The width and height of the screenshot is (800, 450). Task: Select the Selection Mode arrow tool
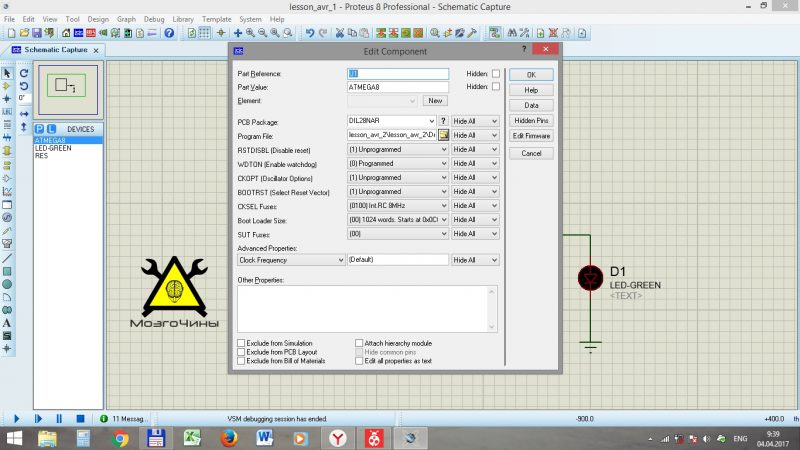pyautogui.click(x=7, y=73)
